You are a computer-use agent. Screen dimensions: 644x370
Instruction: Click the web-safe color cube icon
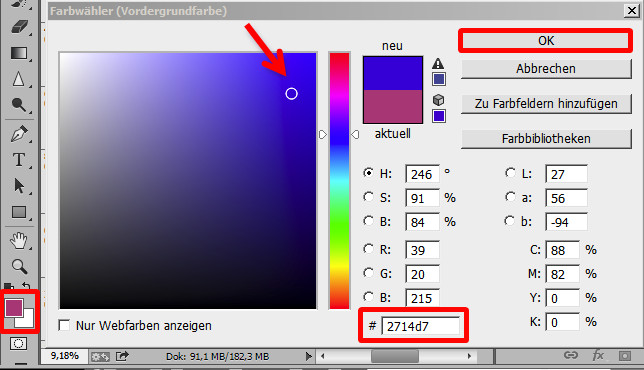438,100
